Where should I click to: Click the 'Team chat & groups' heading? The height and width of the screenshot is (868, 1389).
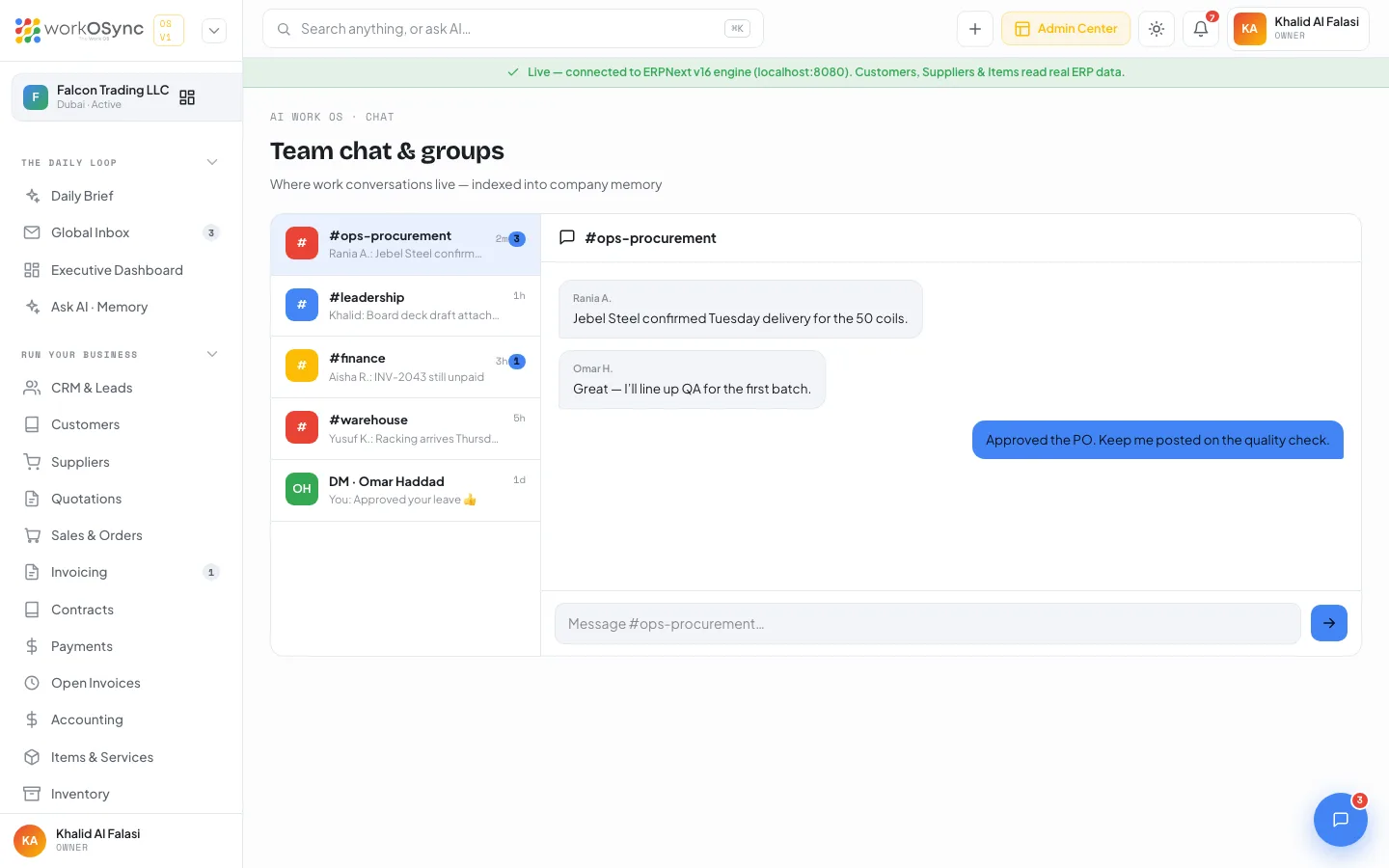[x=387, y=150]
